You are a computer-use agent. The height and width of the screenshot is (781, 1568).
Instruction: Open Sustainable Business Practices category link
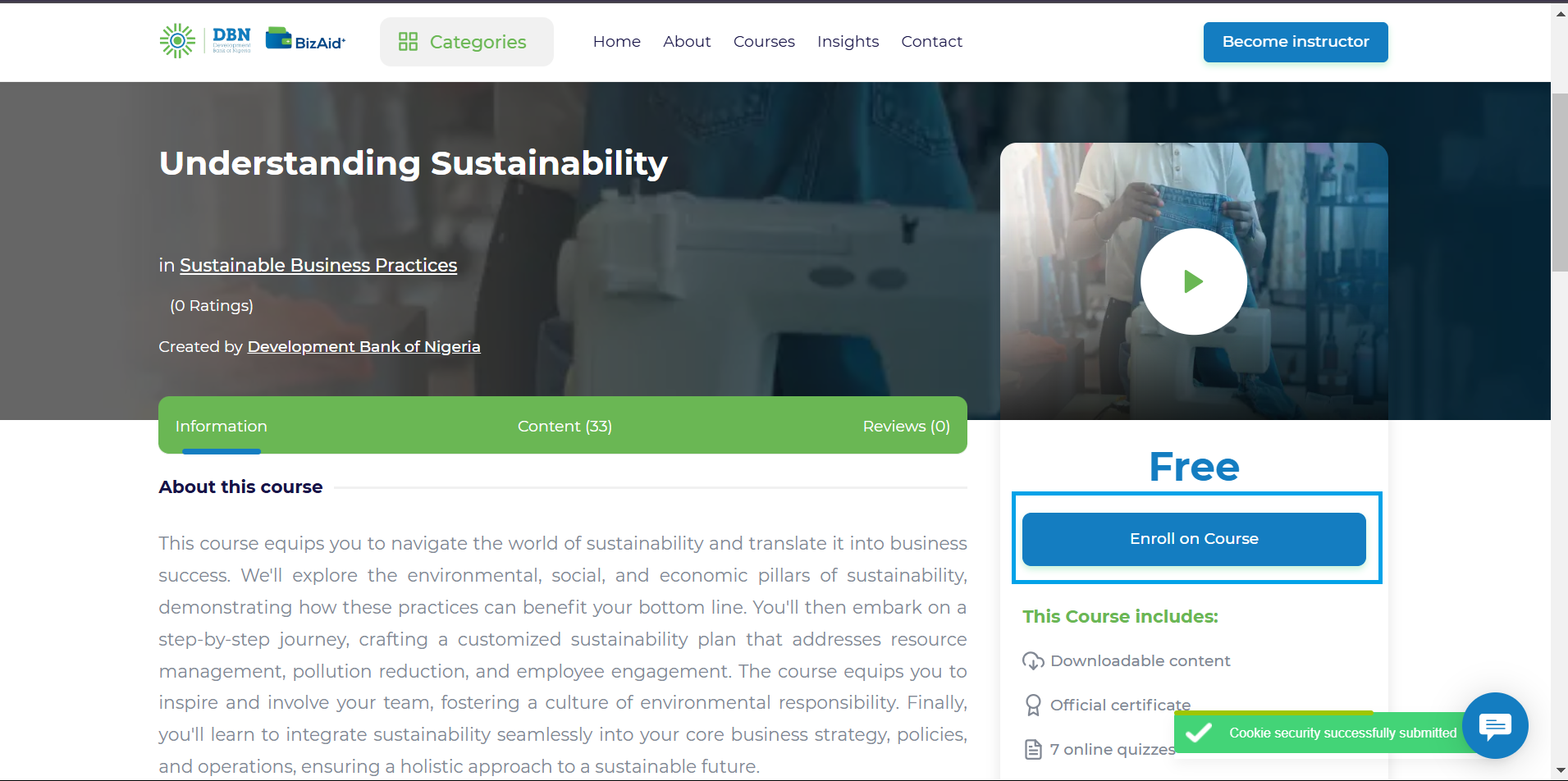pyautogui.click(x=318, y=265)
